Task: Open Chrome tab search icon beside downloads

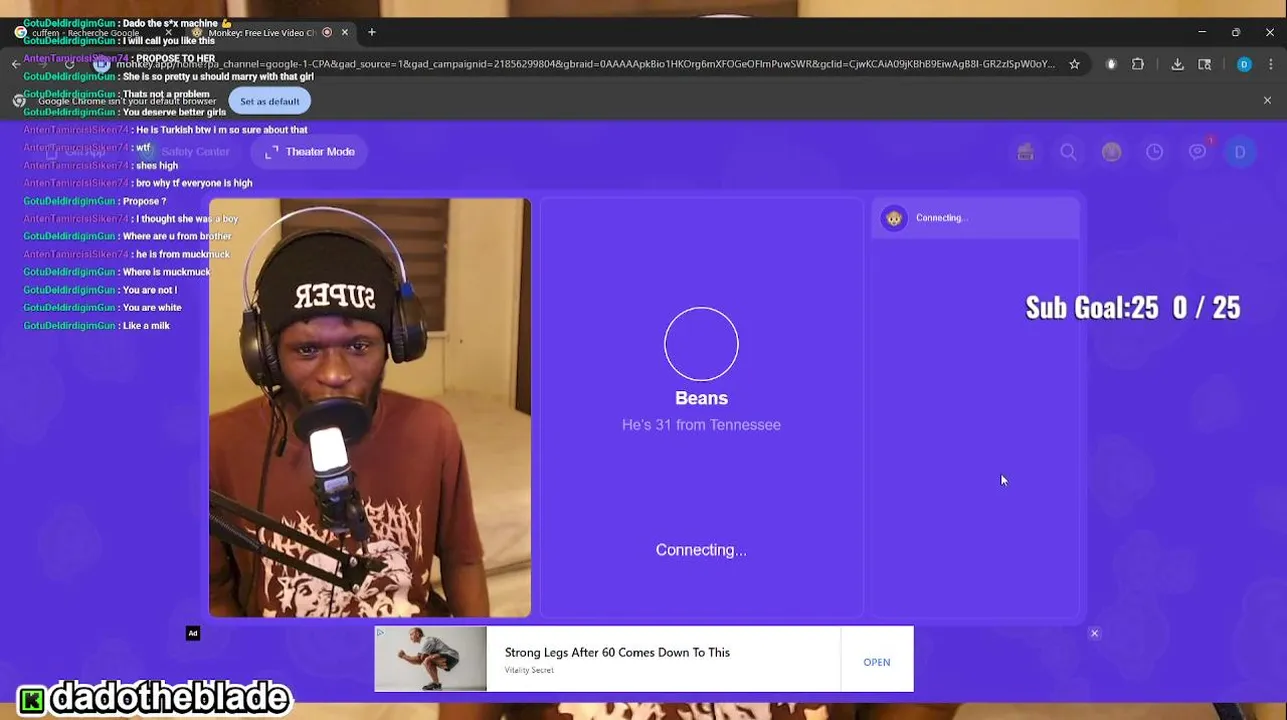Action: coord(1205,64)
